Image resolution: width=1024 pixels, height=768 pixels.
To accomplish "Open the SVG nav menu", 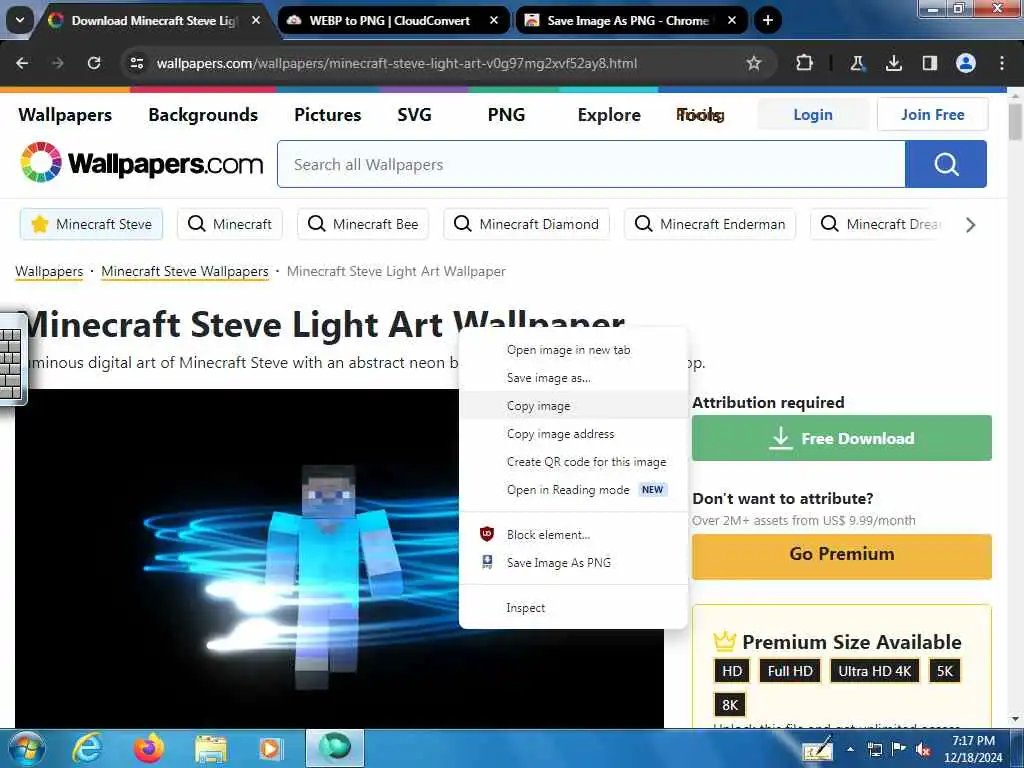I will coord(414,115).
